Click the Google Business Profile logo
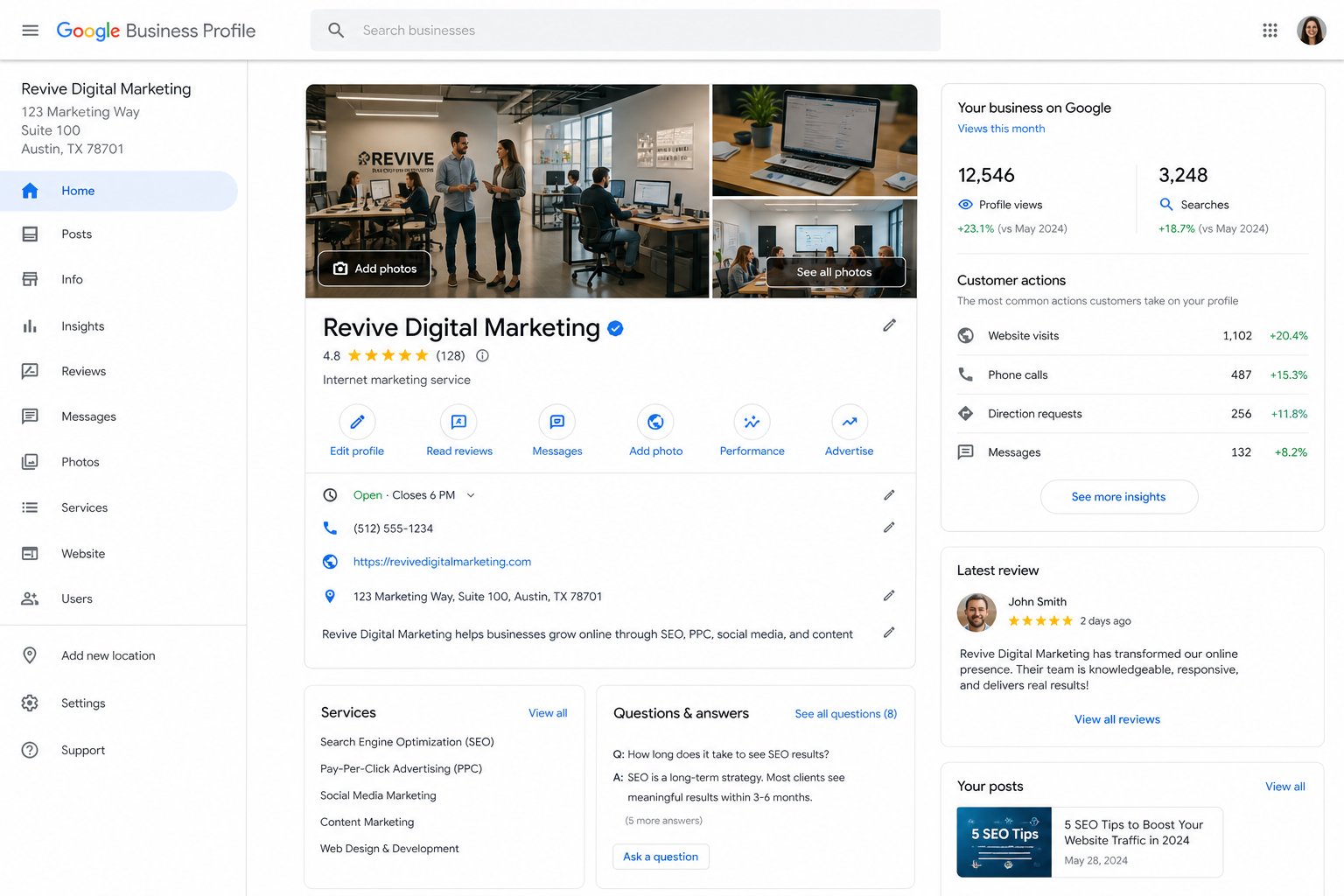The height and width of the screenshot is (896, 1344). 156,31
